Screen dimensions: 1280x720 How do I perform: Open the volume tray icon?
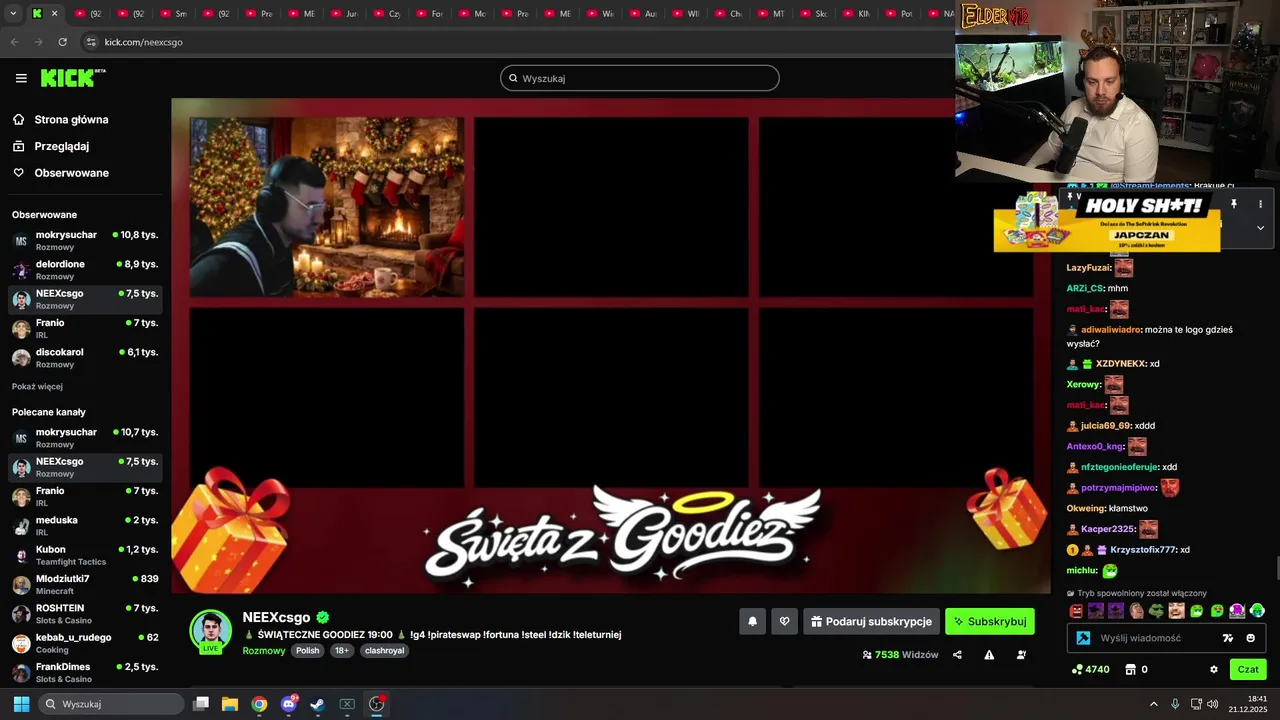point(1213,704)
